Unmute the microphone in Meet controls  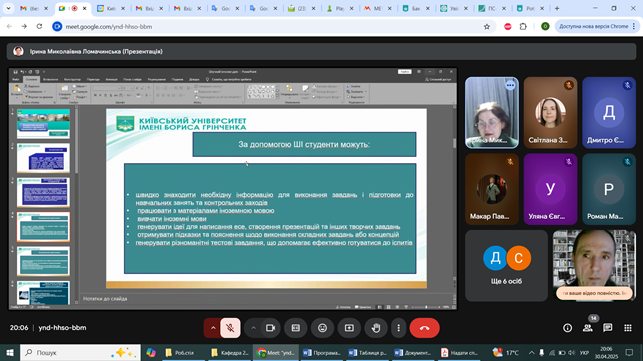point(230,328)
